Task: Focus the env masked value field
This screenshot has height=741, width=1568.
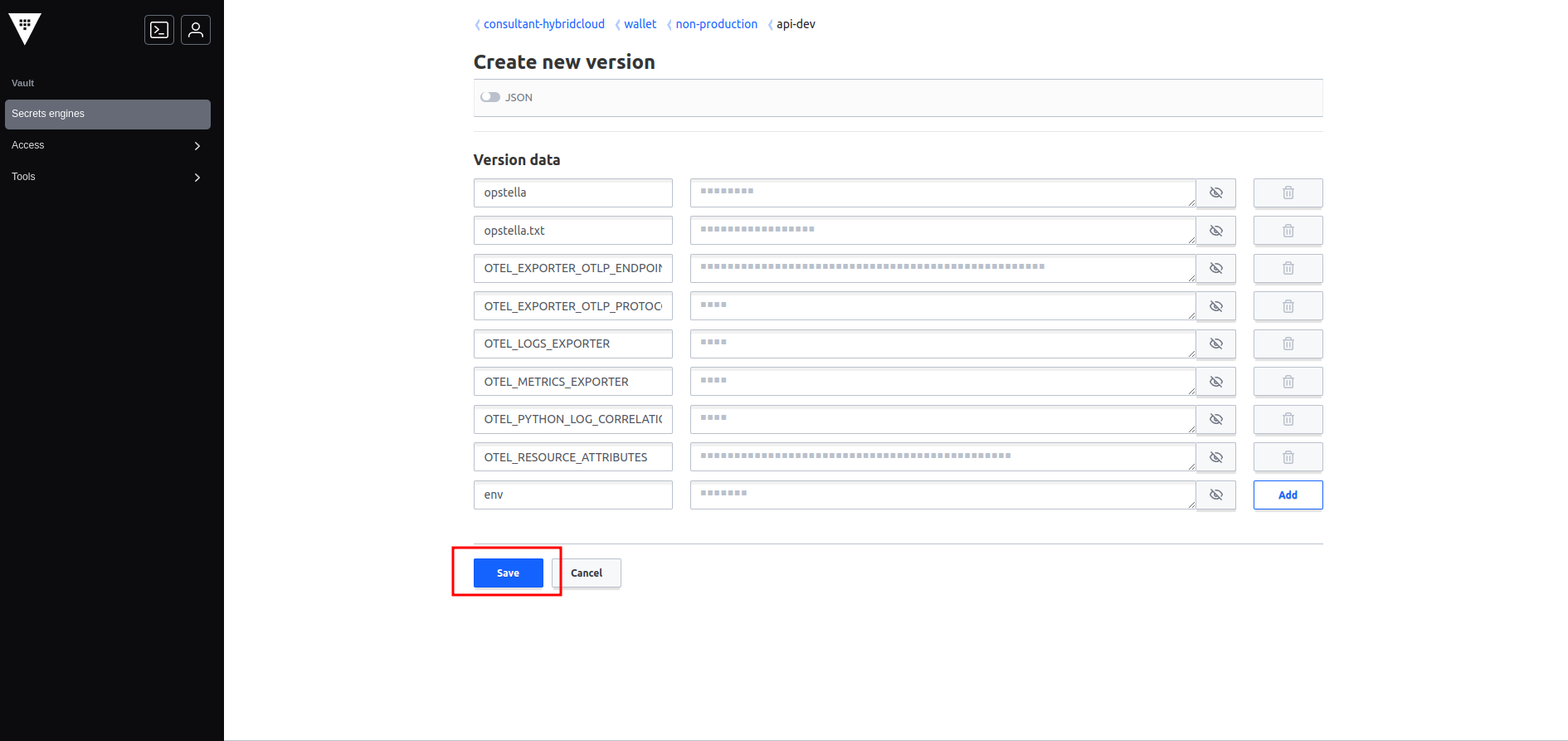Action: click(x=943, y=495)
